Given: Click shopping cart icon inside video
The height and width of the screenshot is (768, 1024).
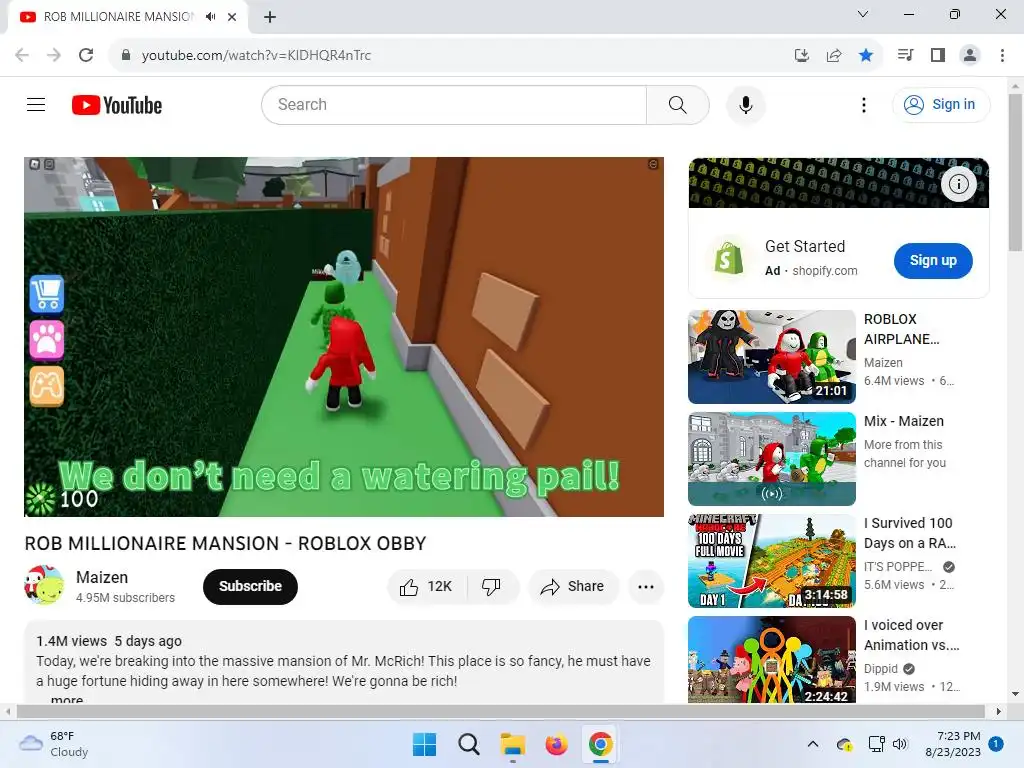Looking at the screenshot, I should coord(47,294).
